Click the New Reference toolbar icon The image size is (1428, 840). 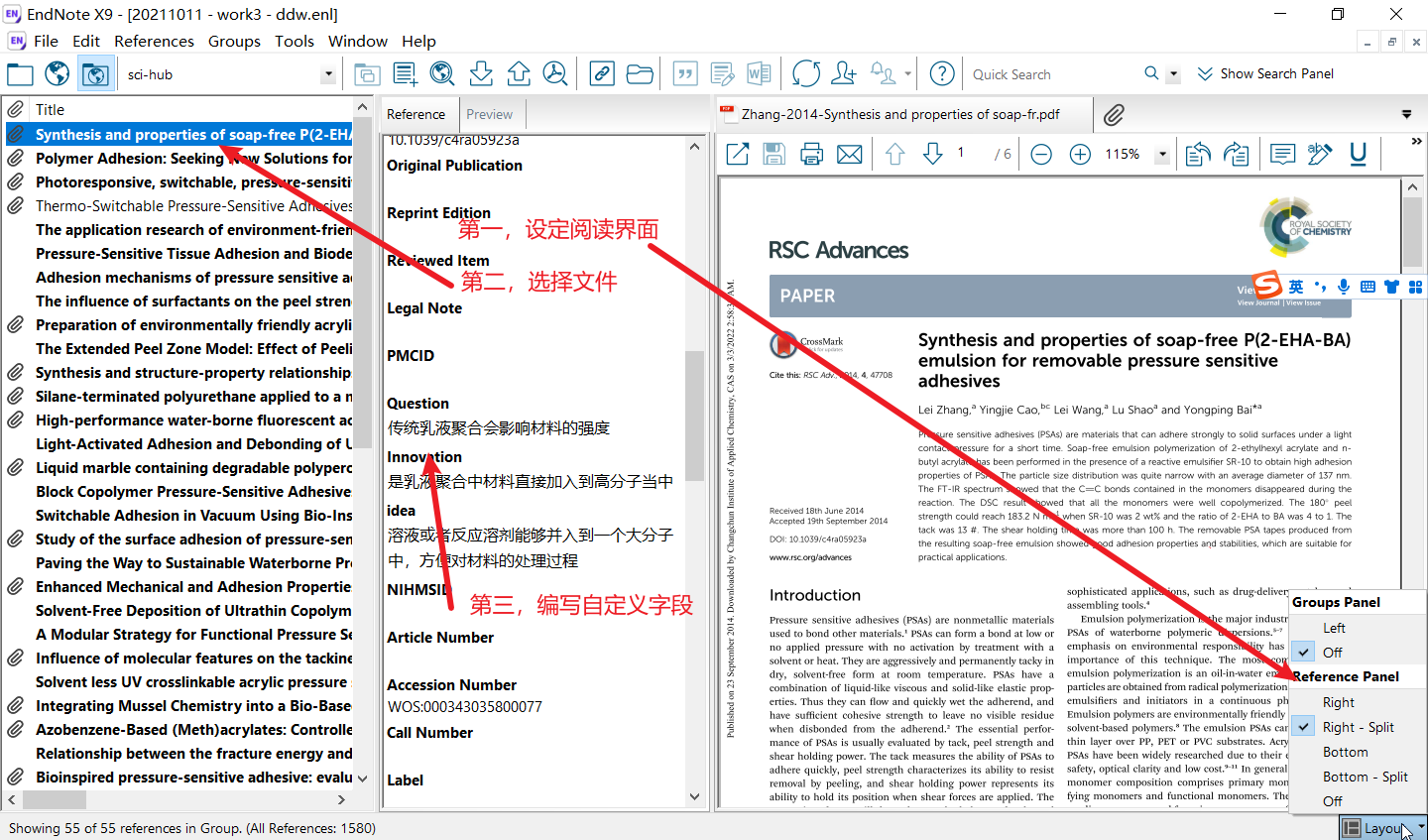(x=405, y=73)
